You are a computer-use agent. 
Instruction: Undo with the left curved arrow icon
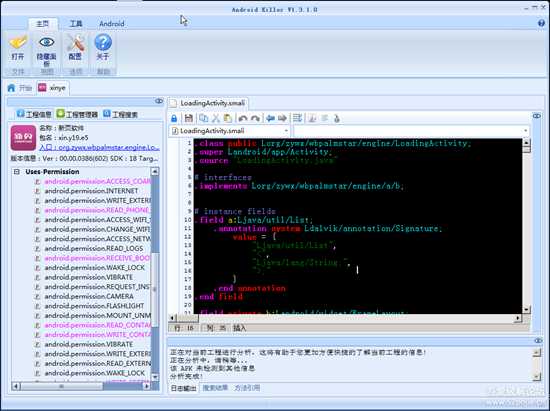(x=243, y=118)
